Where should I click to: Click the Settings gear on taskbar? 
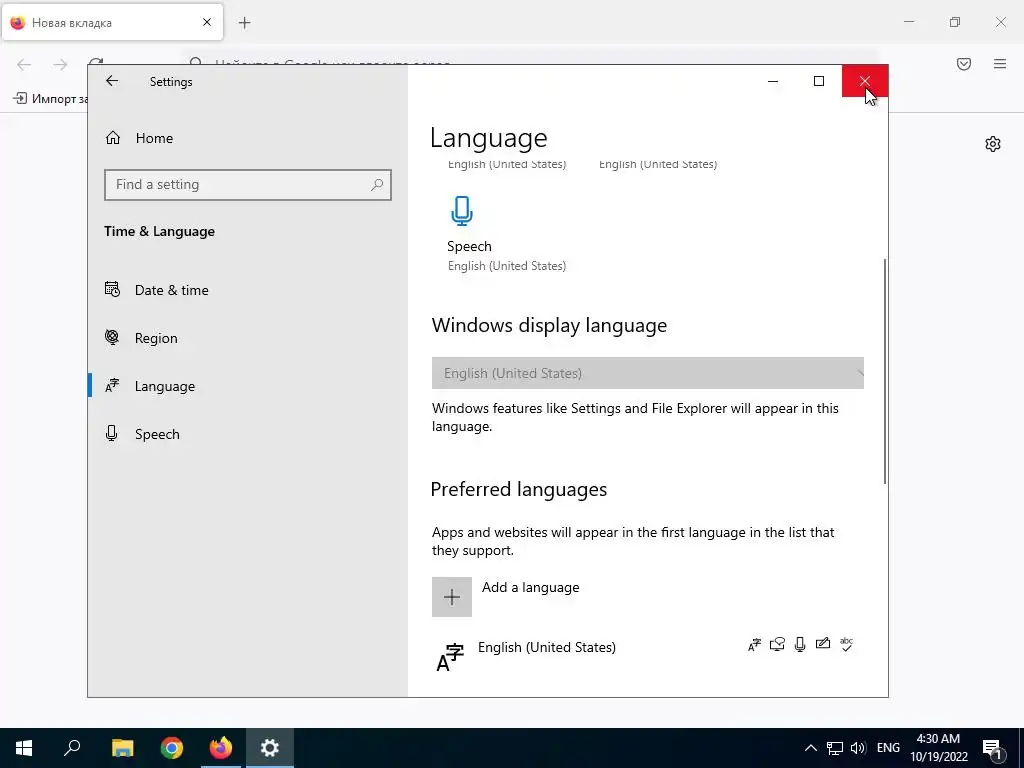tap(270, 748)
